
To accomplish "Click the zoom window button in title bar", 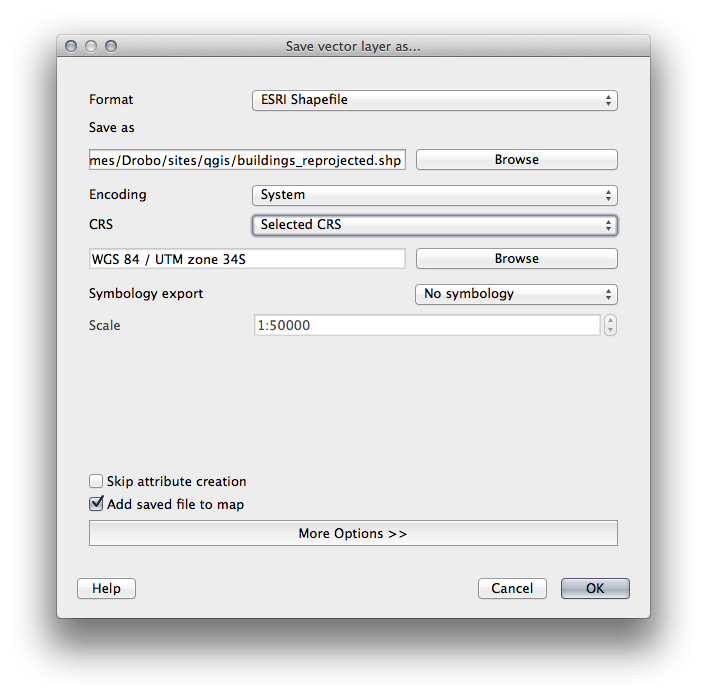I will pyautogui.click(x=111, y=46).
